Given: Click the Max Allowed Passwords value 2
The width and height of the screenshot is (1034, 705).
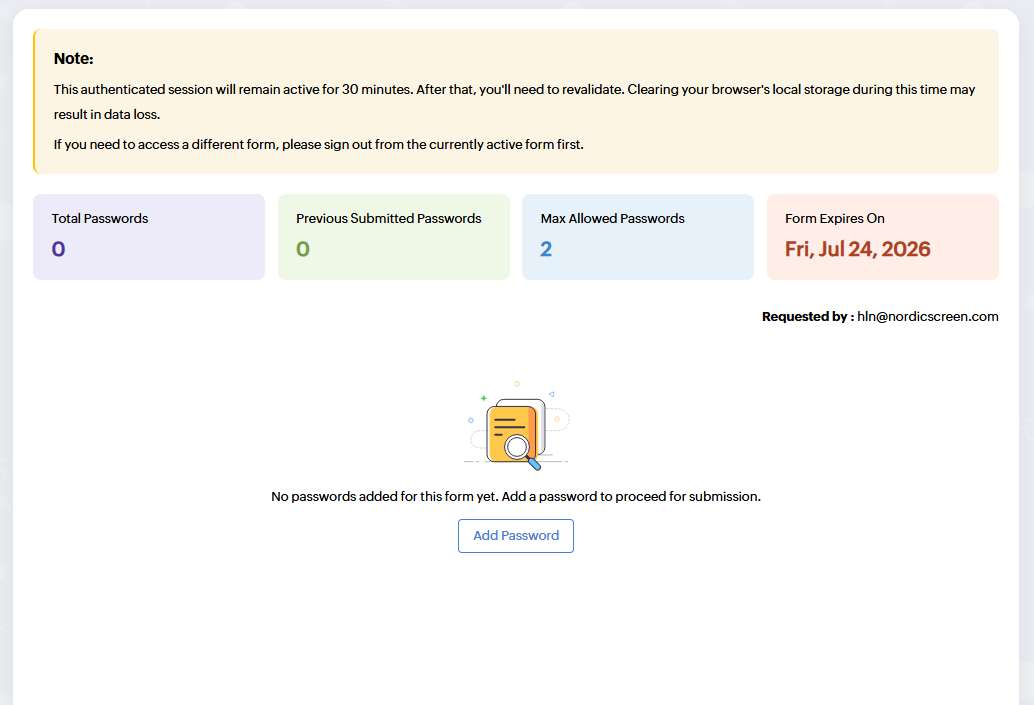Looking at the screenshot, I should pos(546,249).
